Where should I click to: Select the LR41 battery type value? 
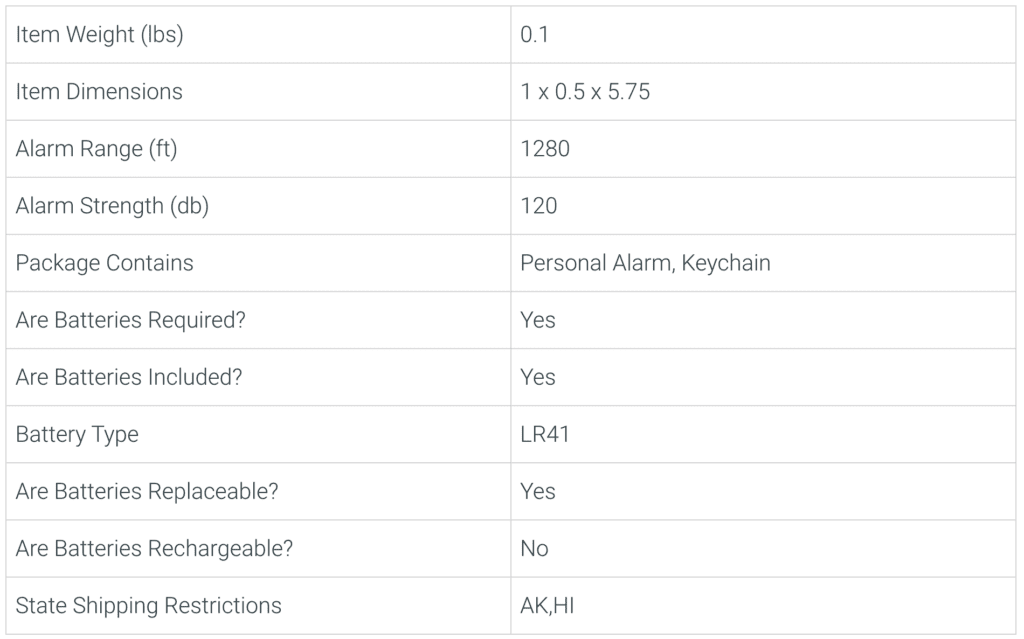[545, 434]
